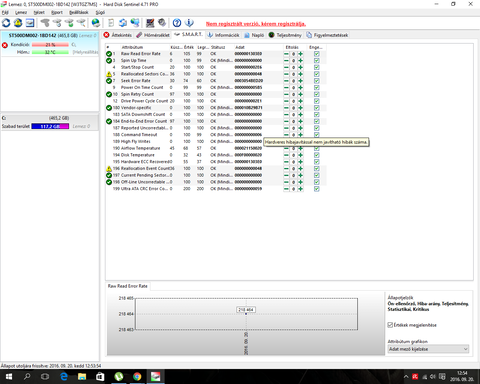Switch to the Hőmérséklet tab

click(153, 35)
